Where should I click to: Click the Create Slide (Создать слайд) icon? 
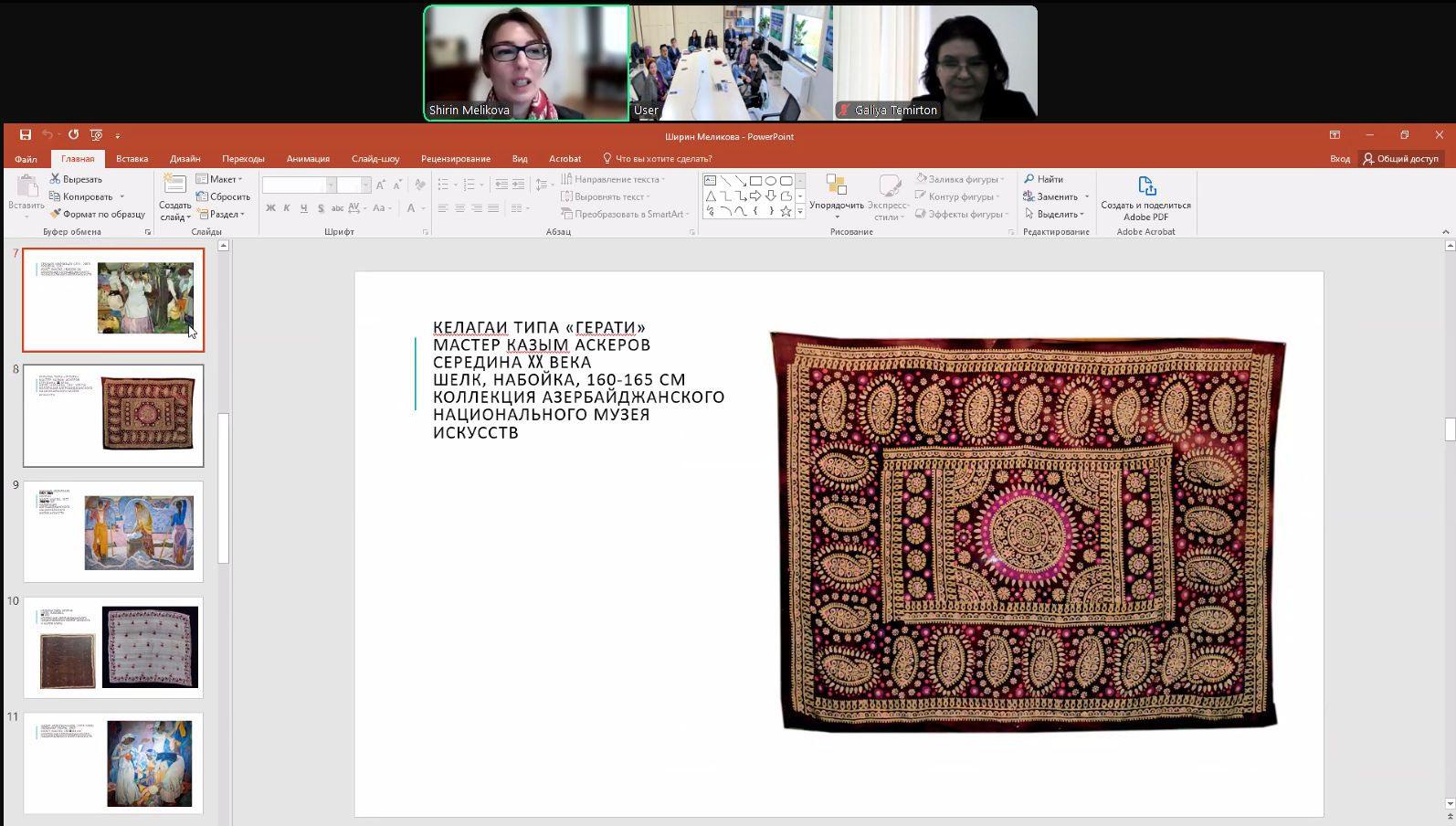[x=174, y=186]
